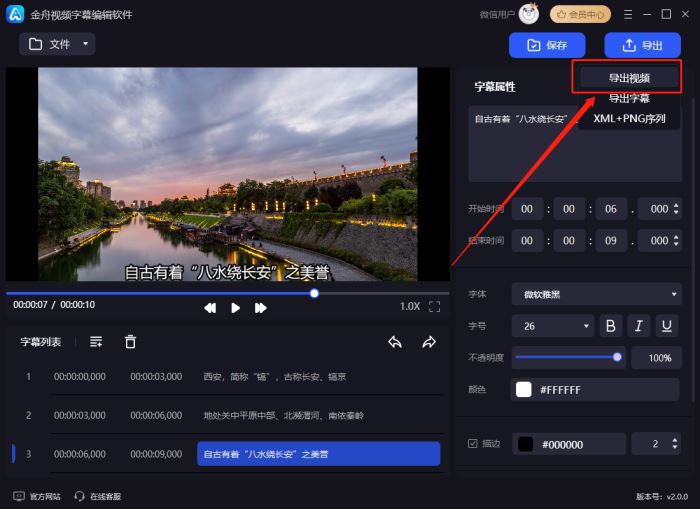
Task: Open the white #FFFFFF color swatch
Action: point(524,389)
